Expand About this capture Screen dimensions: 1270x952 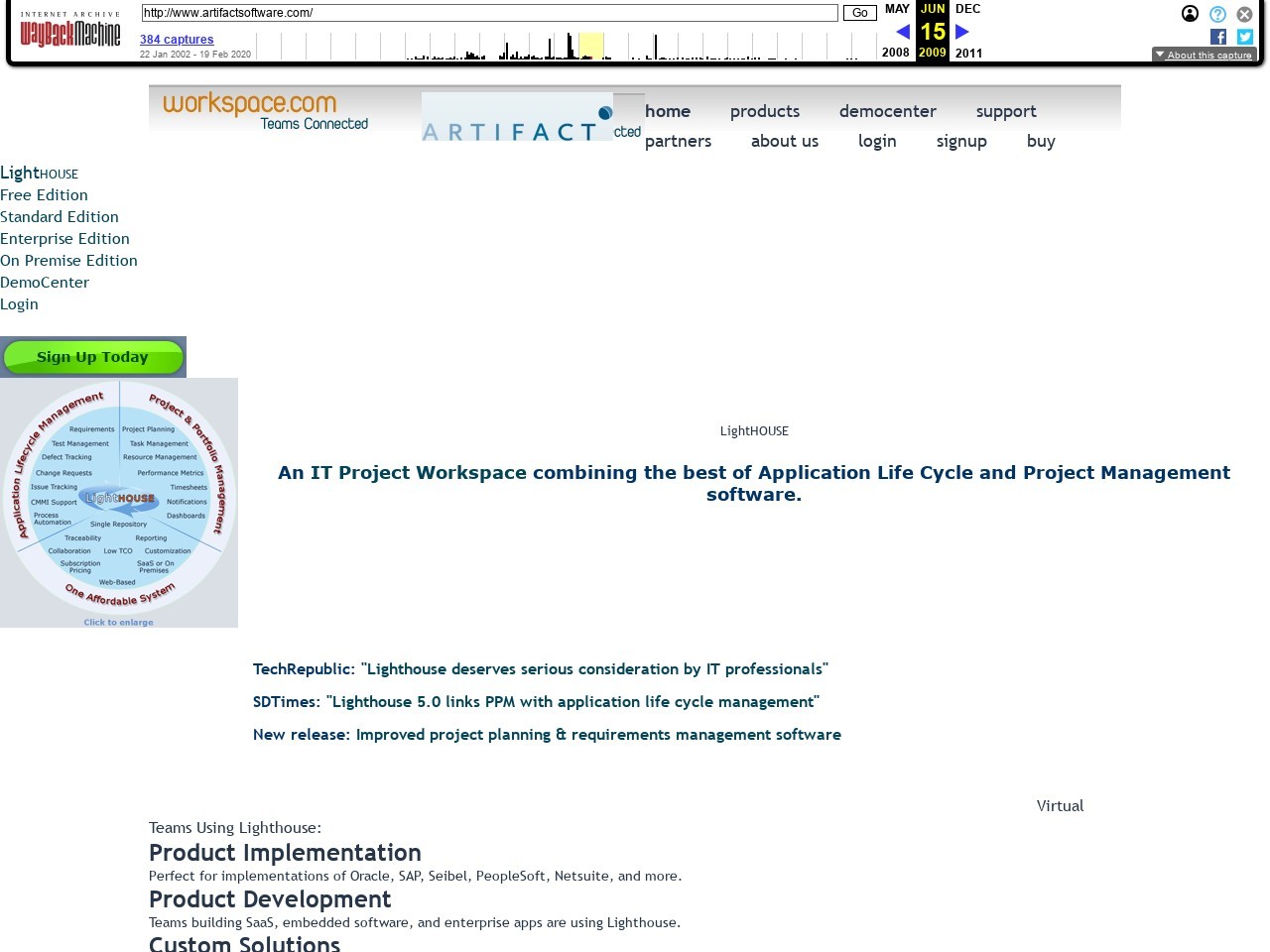[x=1204, y=55]
